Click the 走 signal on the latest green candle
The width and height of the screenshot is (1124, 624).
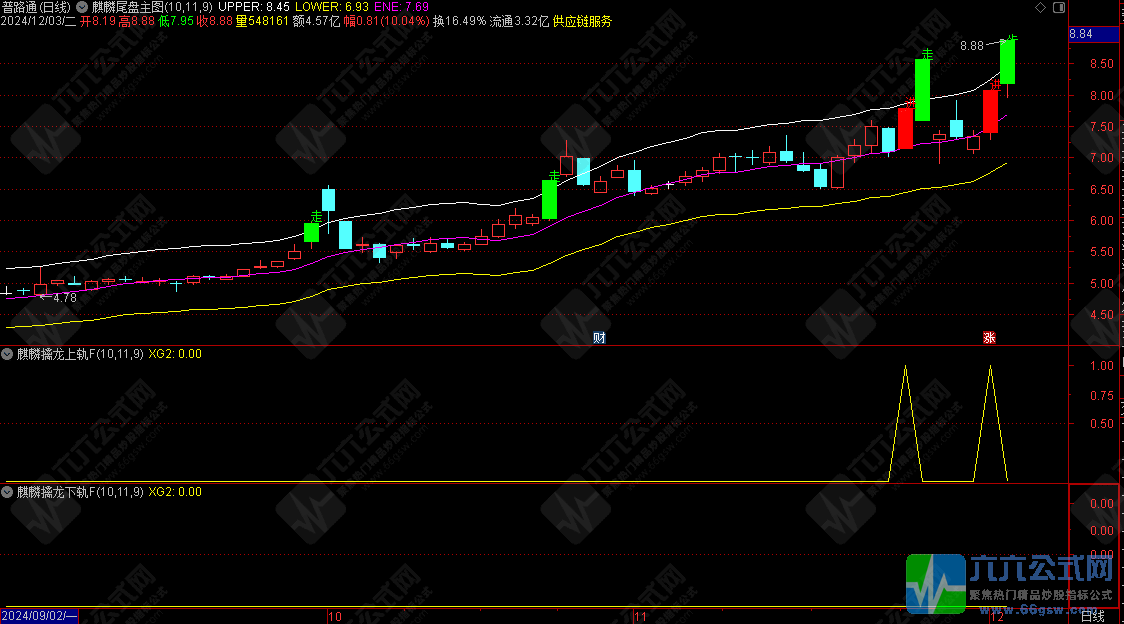(1011, 41)
